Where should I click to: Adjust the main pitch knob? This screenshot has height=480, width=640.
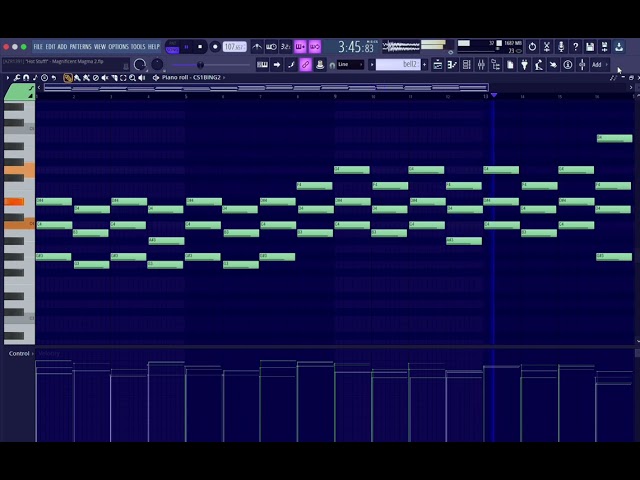[157, 64]
